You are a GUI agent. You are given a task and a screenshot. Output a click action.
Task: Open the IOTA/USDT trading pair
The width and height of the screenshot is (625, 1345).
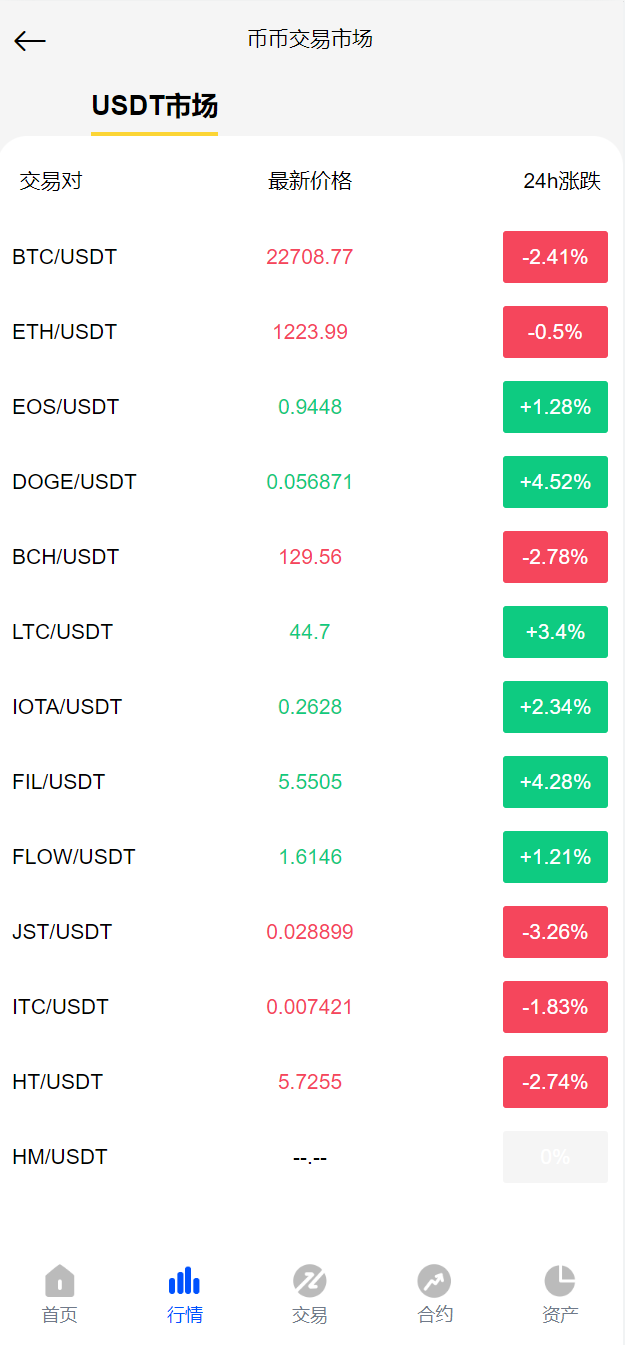coord(67,707)
